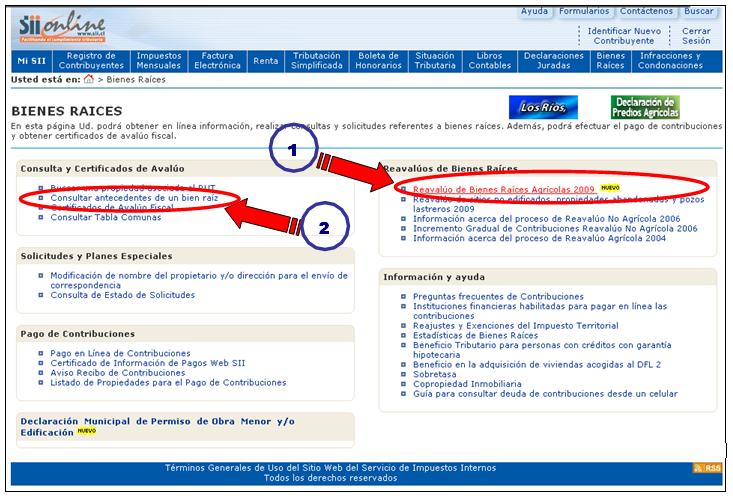Open Reavalúo de Bienes Raíces Agrícolas 2009
The width and height of the screenshot is (733, 499).
point(504,189)
